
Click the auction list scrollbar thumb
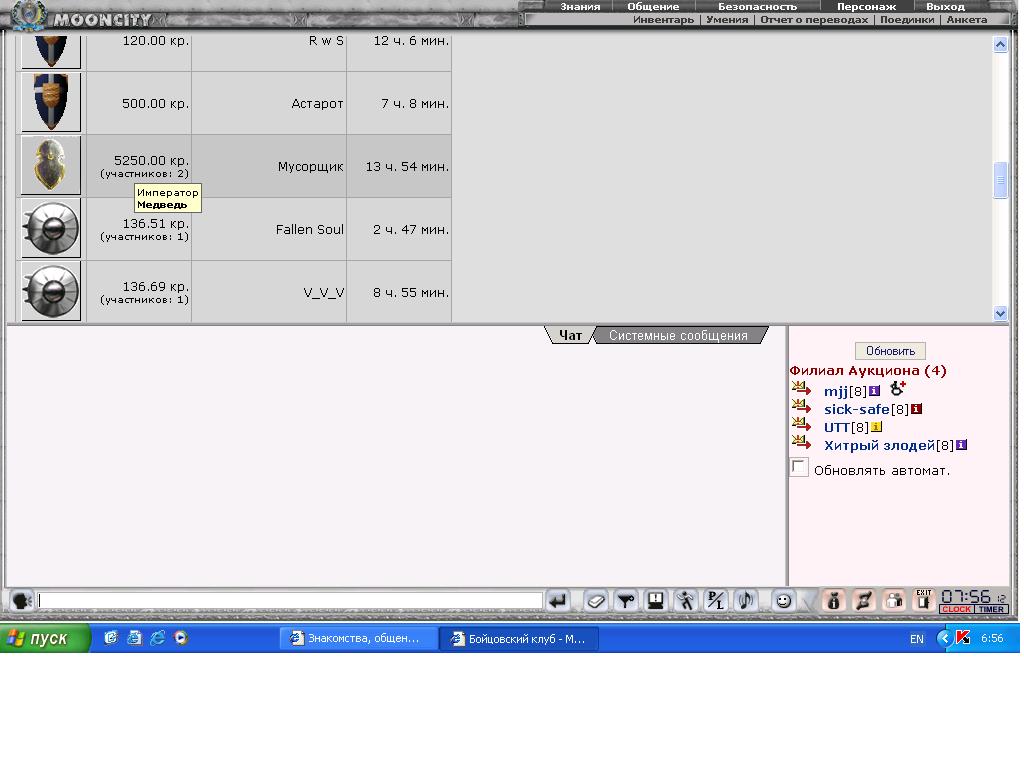(1000, 180)
